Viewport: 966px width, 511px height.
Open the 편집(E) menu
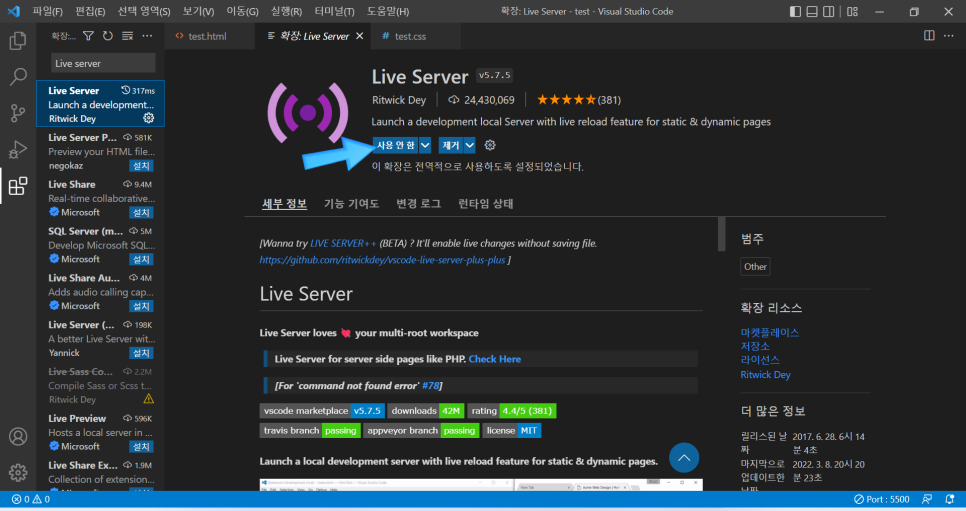90,11
